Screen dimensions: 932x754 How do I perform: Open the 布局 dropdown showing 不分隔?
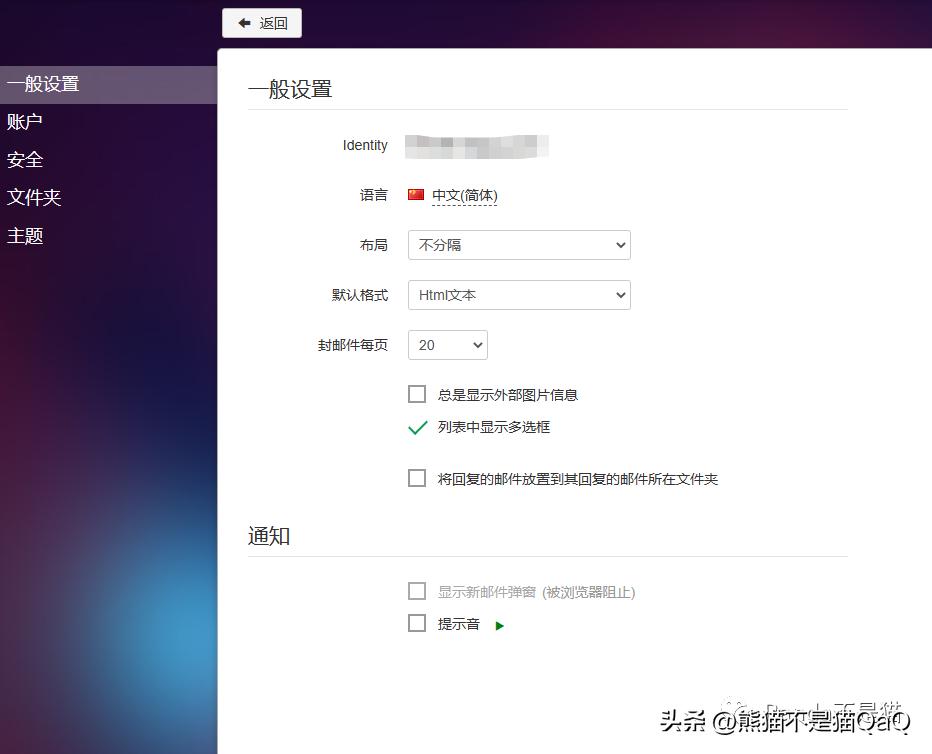[518, 245]
